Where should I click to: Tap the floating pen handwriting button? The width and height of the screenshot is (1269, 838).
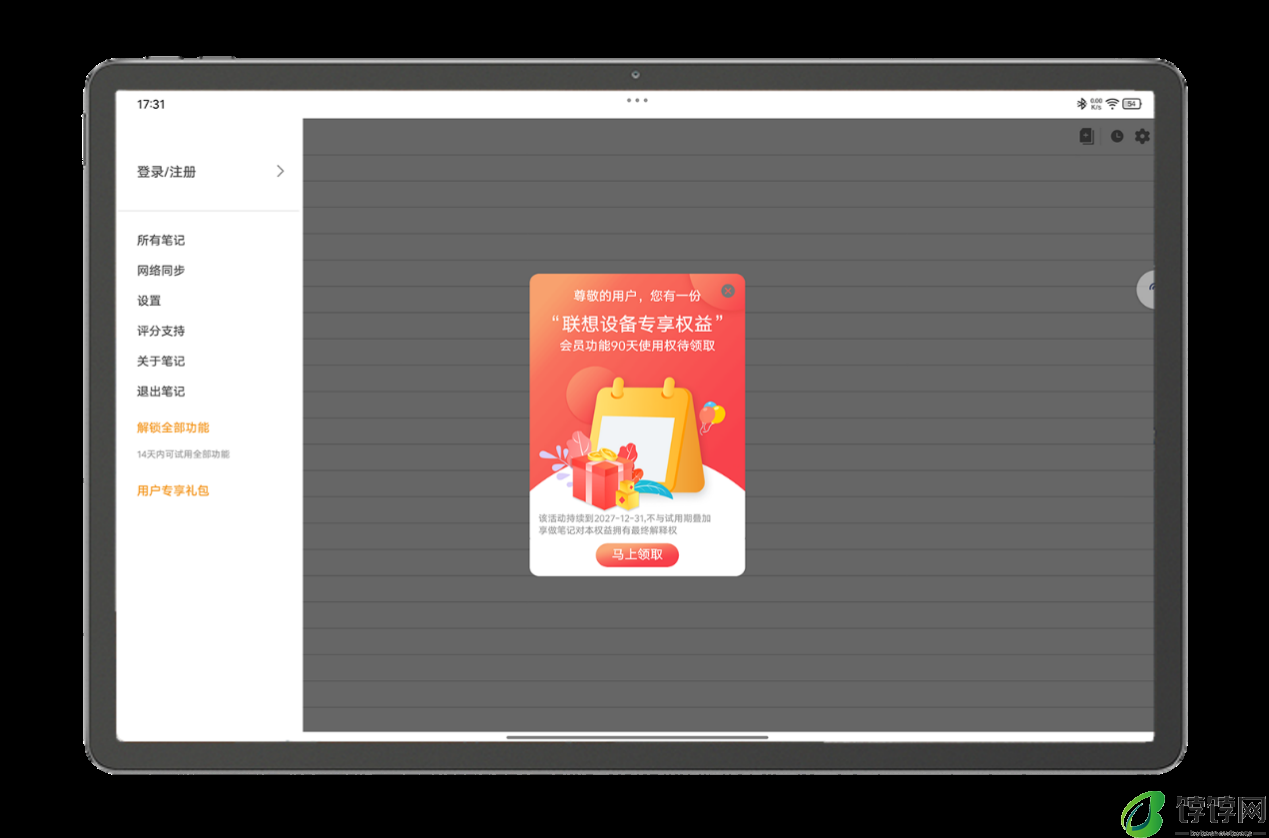point(1147,289)
